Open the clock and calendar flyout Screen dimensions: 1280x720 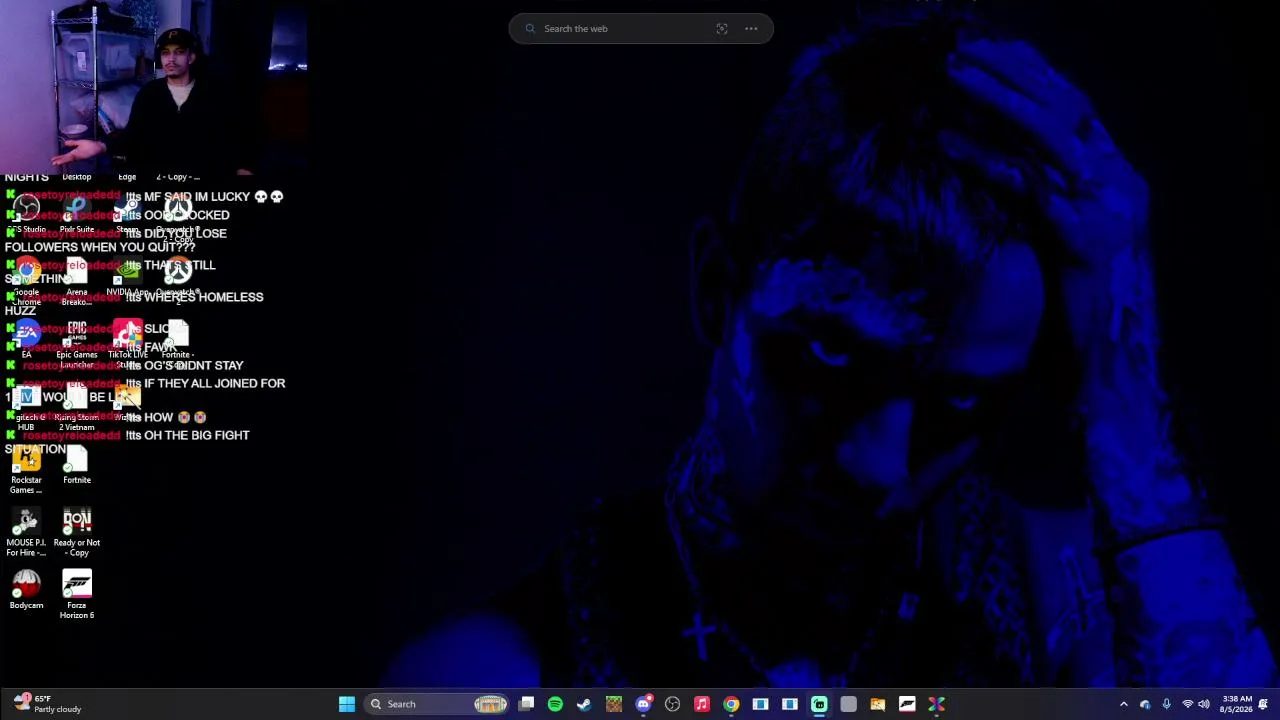pyautogui.click(x=1237, y=704)
